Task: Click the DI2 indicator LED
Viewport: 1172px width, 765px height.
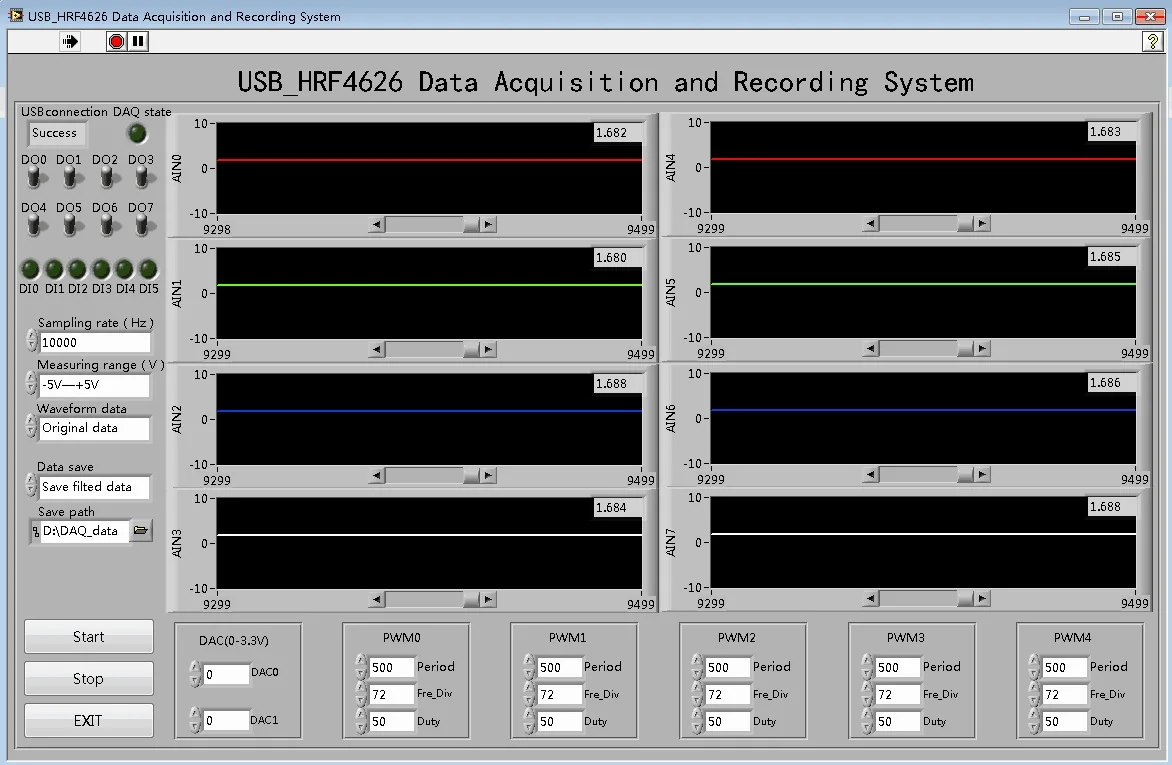Action: coord(78,269)
